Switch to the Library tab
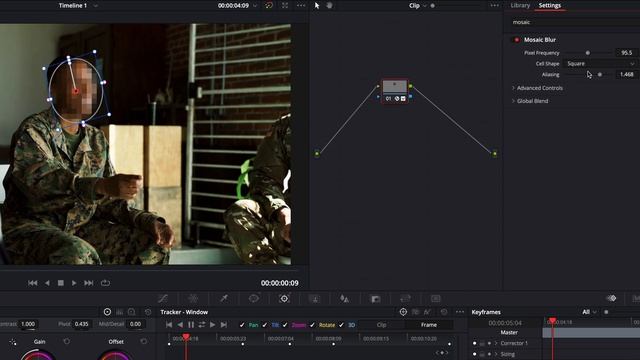Image resolution: width=640 pixels, height=360 pixels. coord(520,5)
